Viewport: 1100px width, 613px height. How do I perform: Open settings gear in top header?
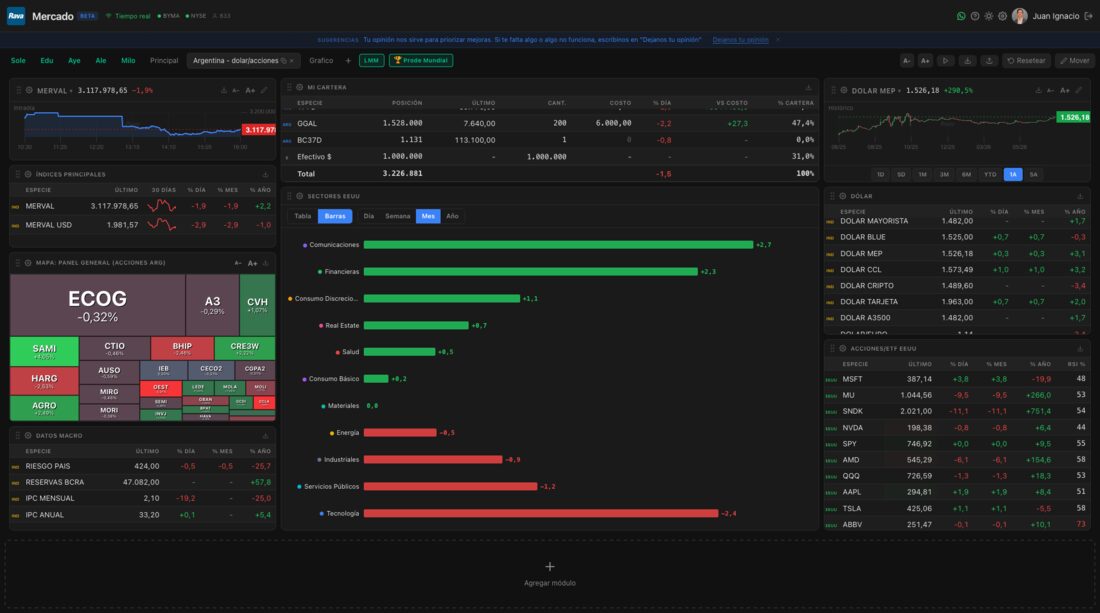click(x=1002, y=16)
